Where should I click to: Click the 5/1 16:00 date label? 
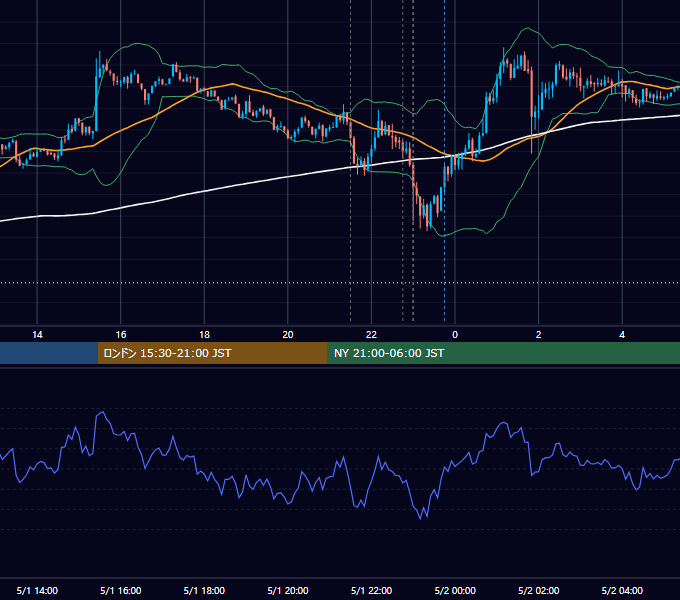[x=121, y=590]
